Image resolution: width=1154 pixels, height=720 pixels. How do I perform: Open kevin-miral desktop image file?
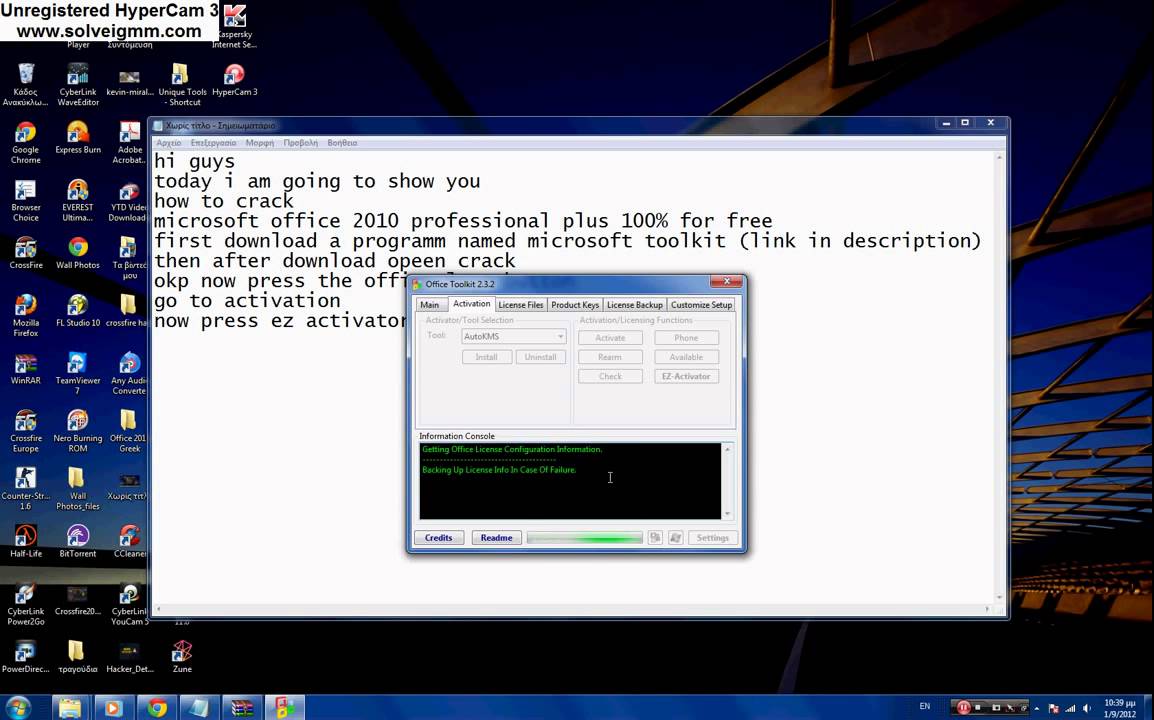pos(130,84)
